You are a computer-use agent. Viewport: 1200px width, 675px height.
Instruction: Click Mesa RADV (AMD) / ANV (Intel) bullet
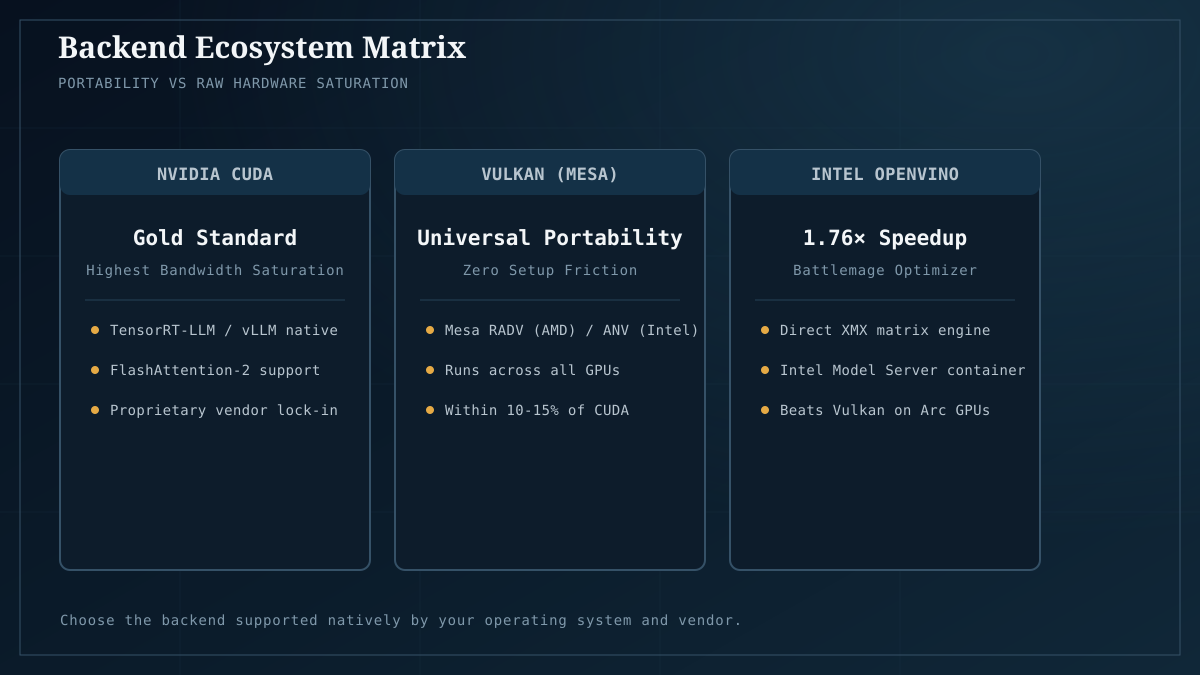click(x=562, y=330)
